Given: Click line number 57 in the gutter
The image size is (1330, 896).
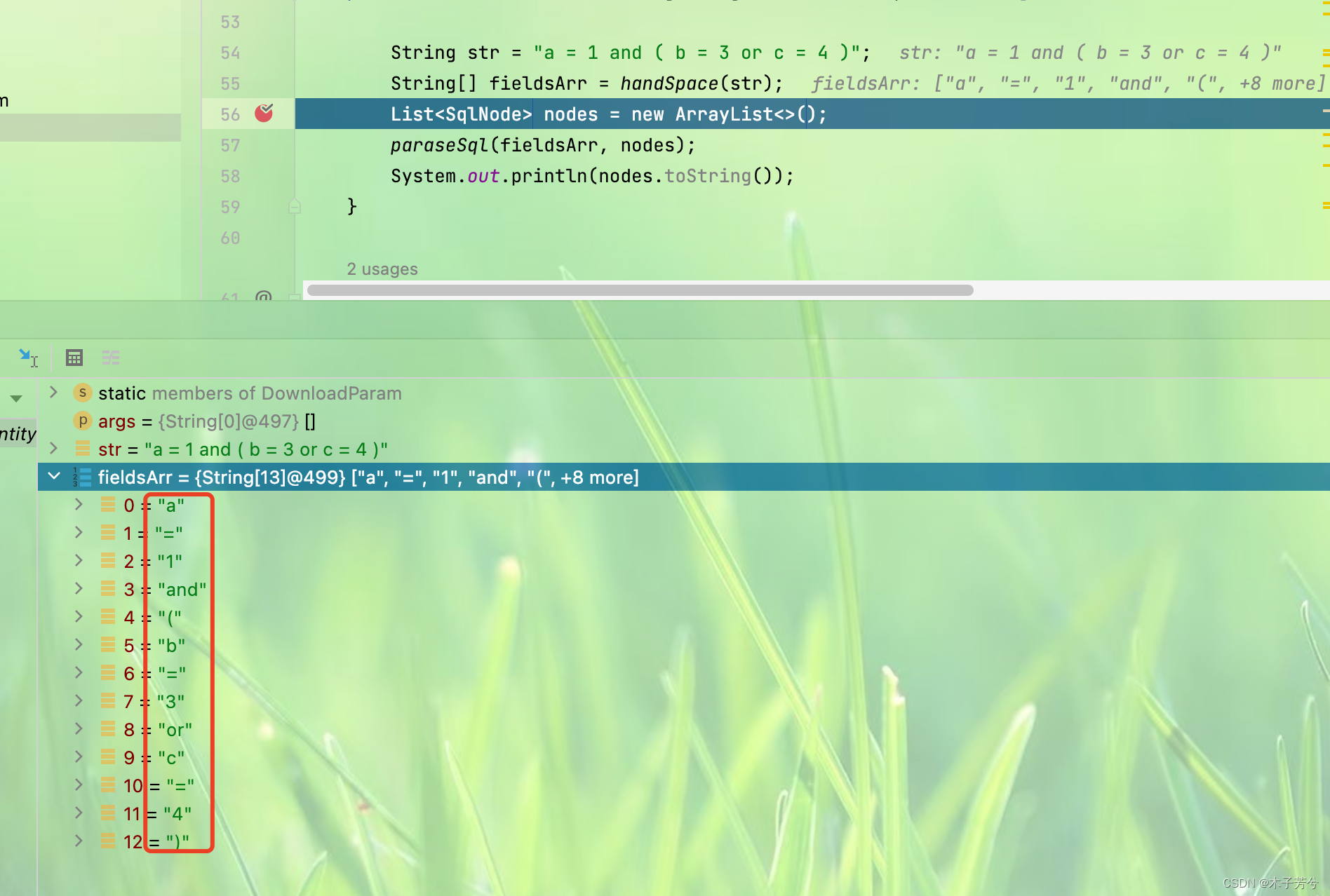Looking at the screenshot, I should (x=230, y=145).
